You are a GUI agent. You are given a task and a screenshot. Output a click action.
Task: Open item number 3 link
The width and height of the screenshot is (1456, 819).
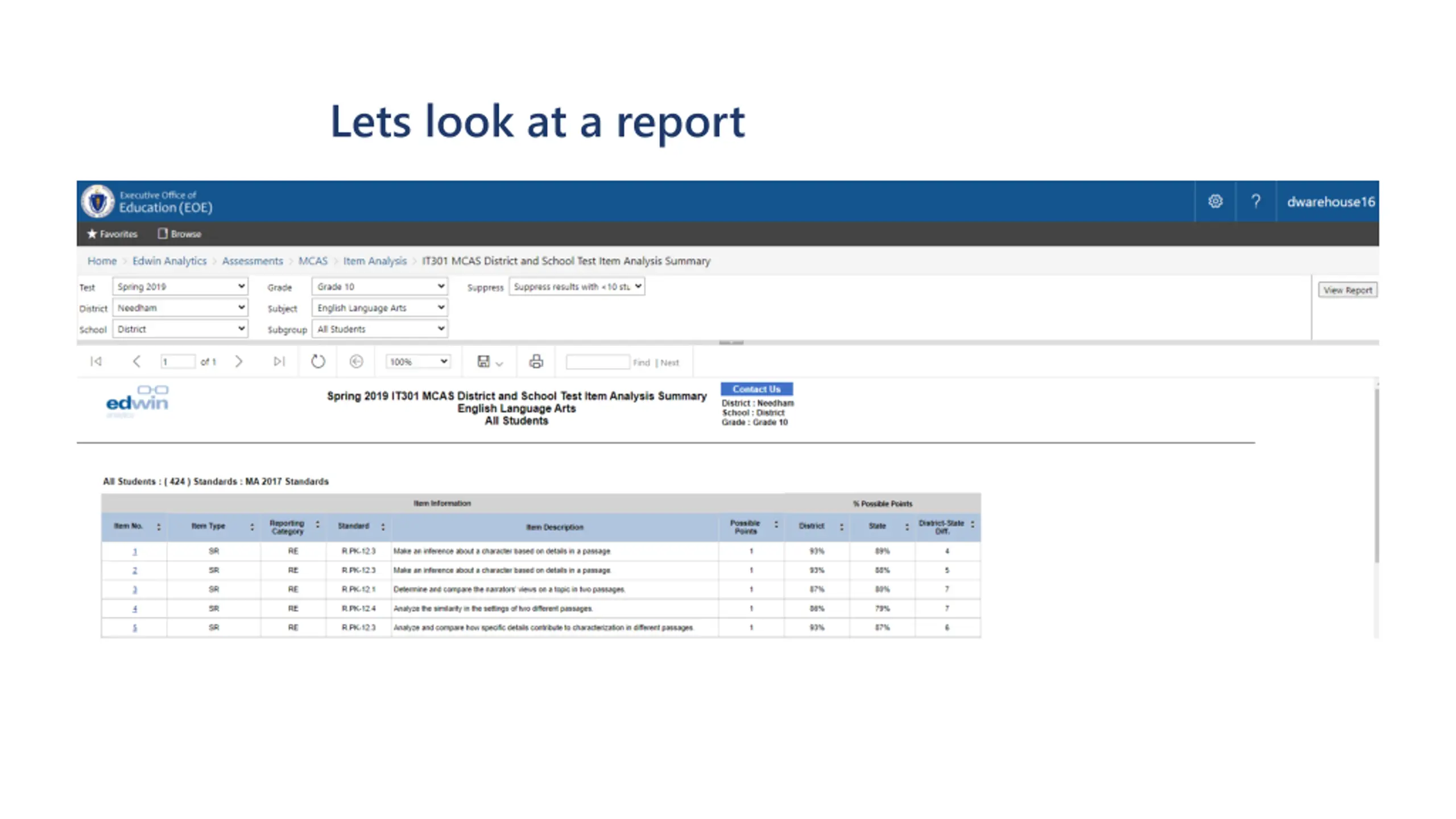pyautogui.click(x=135, y=589)
